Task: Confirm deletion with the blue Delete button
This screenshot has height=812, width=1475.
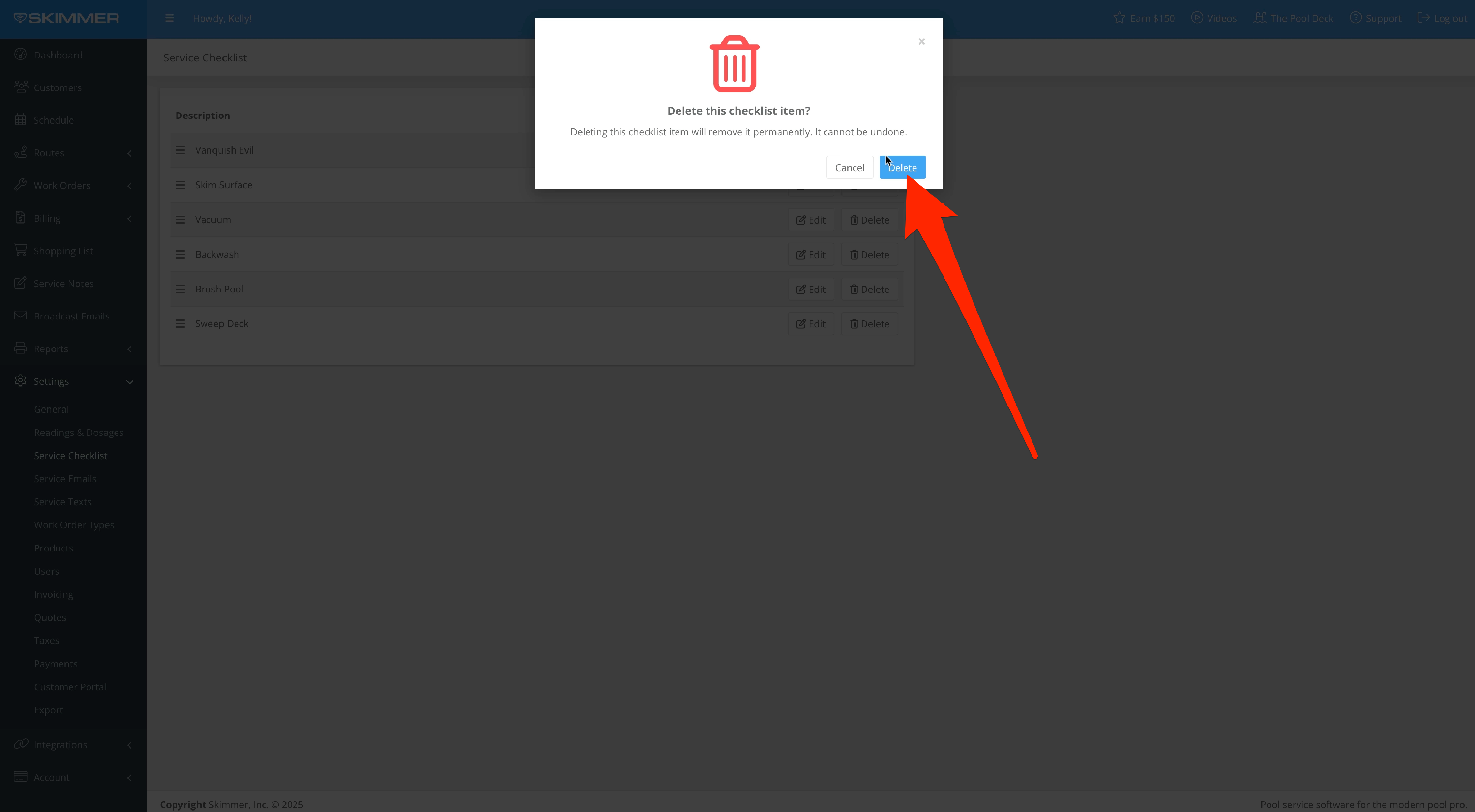Action: coord(902,167)
